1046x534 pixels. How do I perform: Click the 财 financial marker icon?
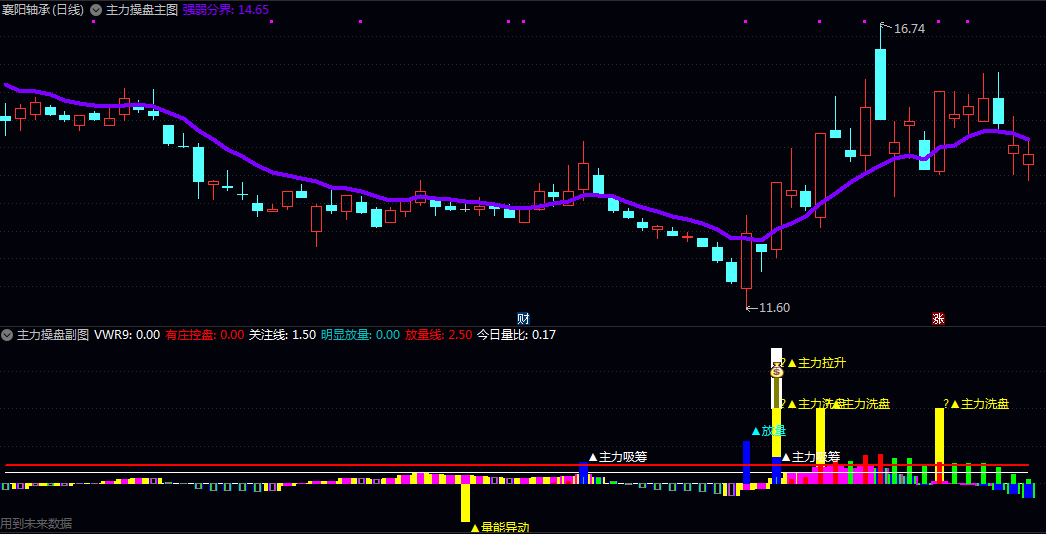524,318
